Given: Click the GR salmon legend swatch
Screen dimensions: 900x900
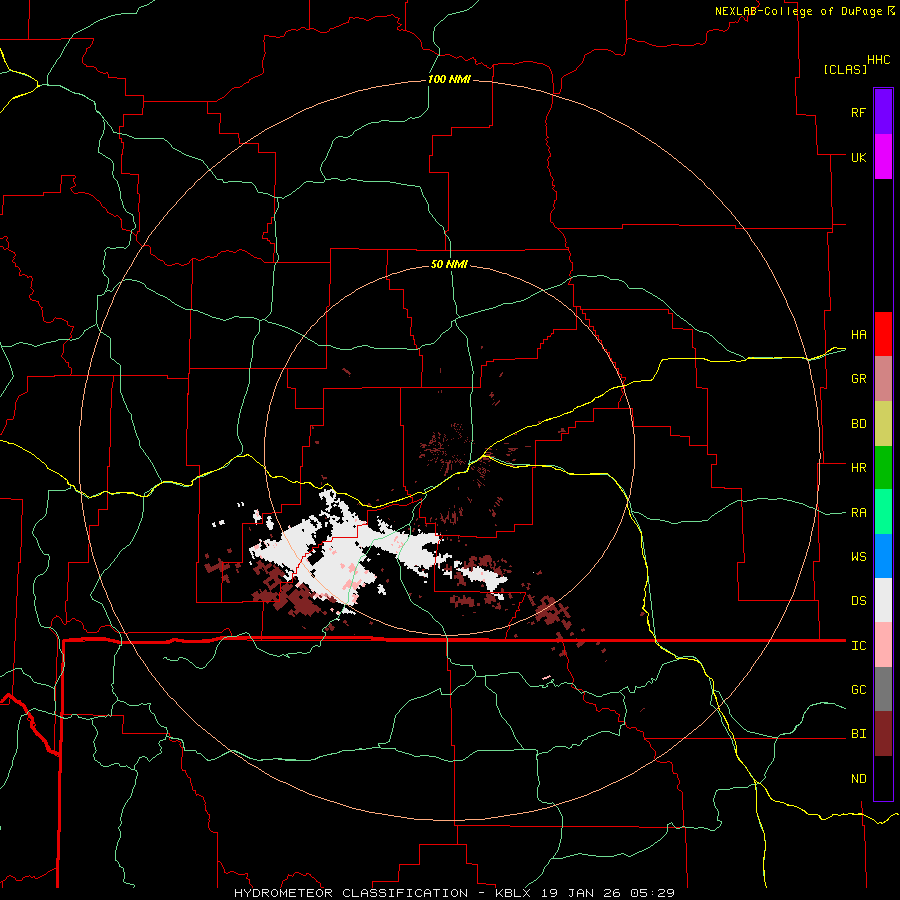Looking at the screenshot, I should coord(883,379).
